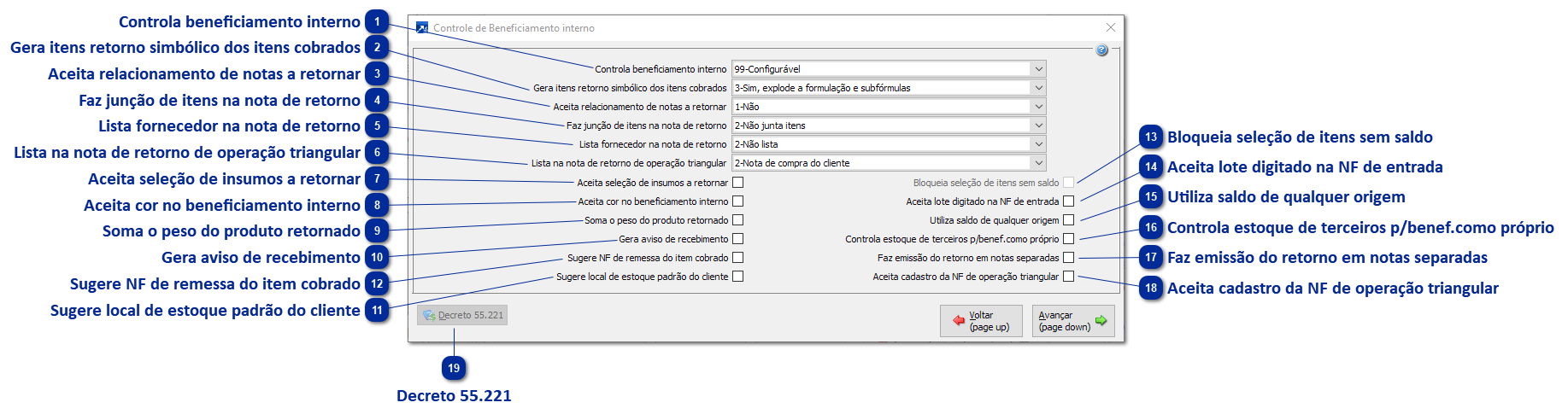Click the Voltar (page up) button
Viewport: 1568px width, 420px height.
click(x=981, y=321)
